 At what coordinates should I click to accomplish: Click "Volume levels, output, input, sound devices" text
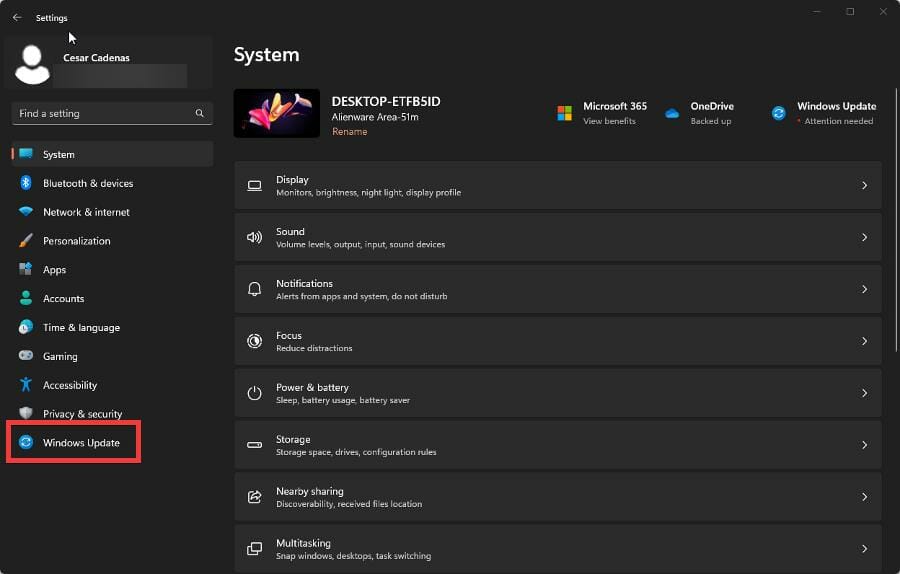(360, 245)
